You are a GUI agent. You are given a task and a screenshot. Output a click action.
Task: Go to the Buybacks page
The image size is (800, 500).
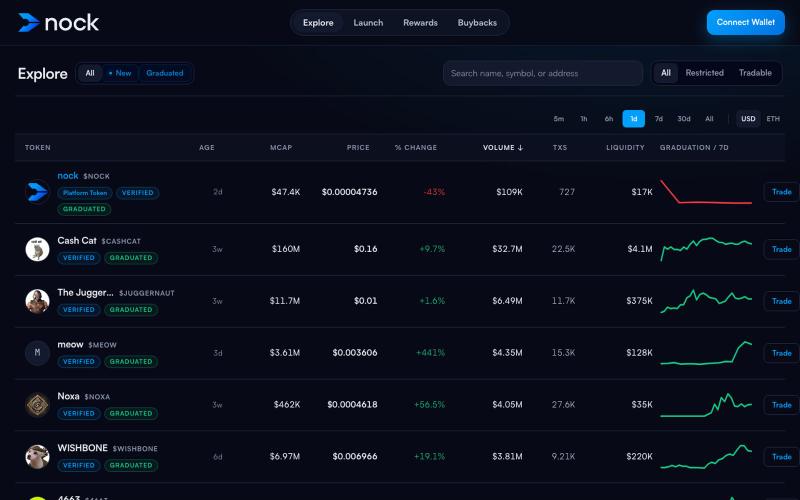(477, 23)
